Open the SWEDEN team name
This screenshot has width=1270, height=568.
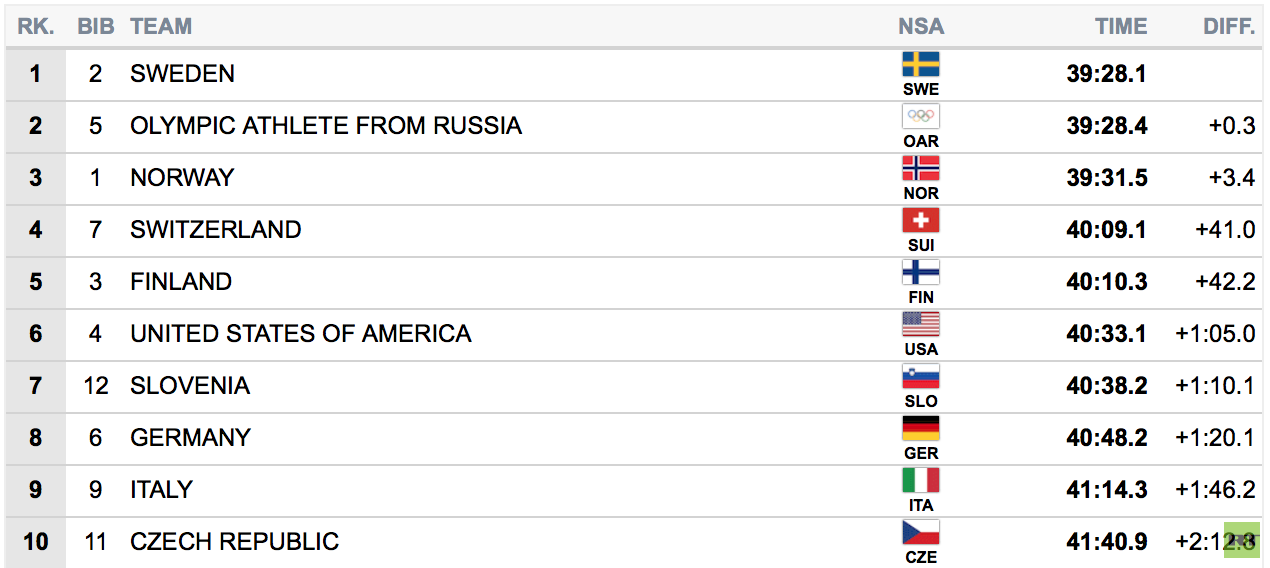pyautogui.click(x=183, y=74)
